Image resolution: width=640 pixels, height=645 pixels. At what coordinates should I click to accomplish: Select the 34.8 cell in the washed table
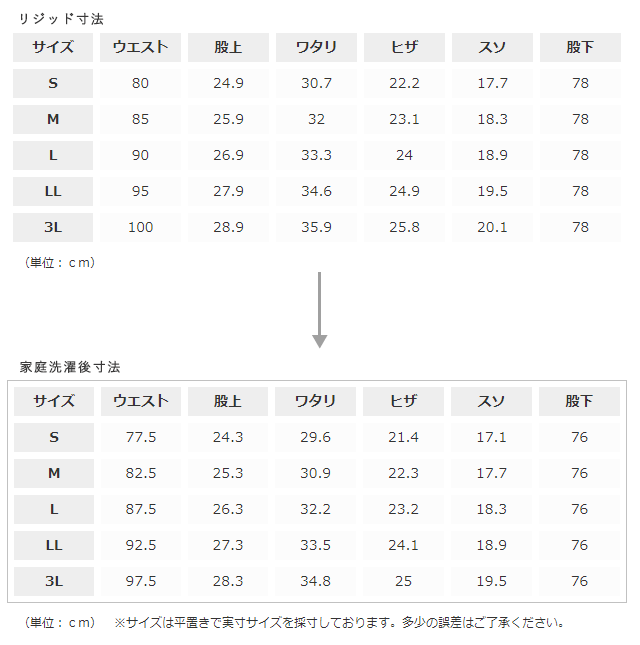[x=316, y=581]
